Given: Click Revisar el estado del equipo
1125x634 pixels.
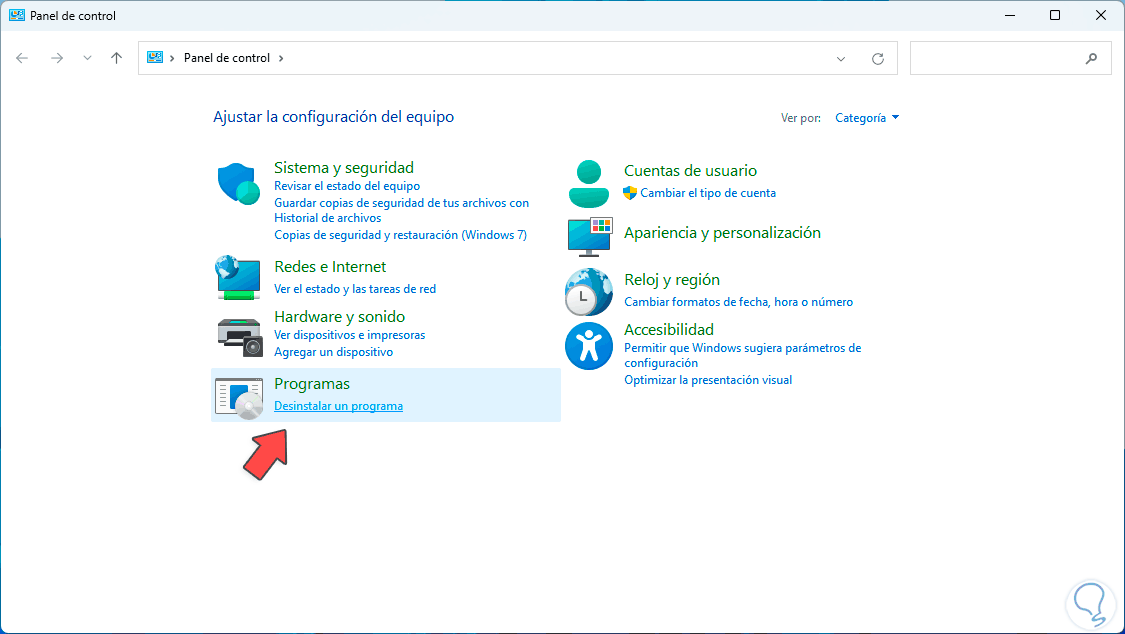Looking at the screenshot, I should click(x=347, y=186).
